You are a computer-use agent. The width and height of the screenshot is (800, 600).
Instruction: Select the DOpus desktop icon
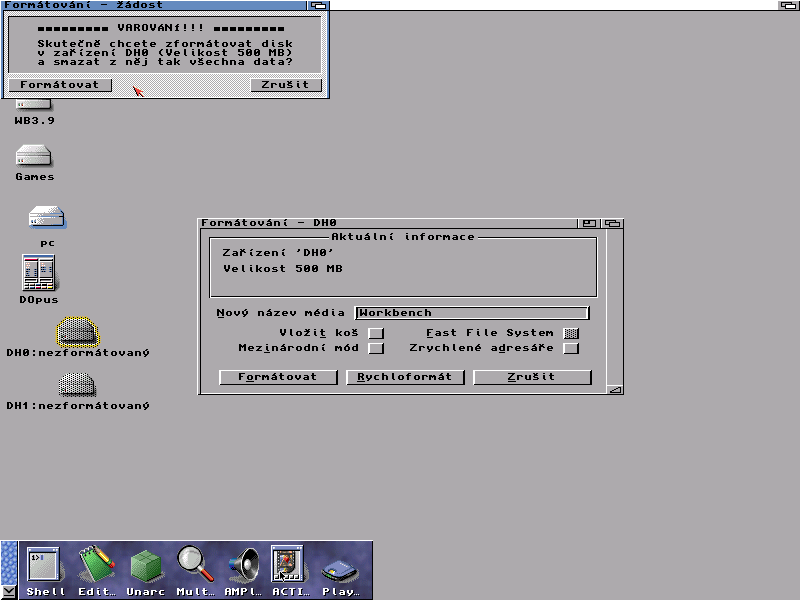[x=38, y=274]
